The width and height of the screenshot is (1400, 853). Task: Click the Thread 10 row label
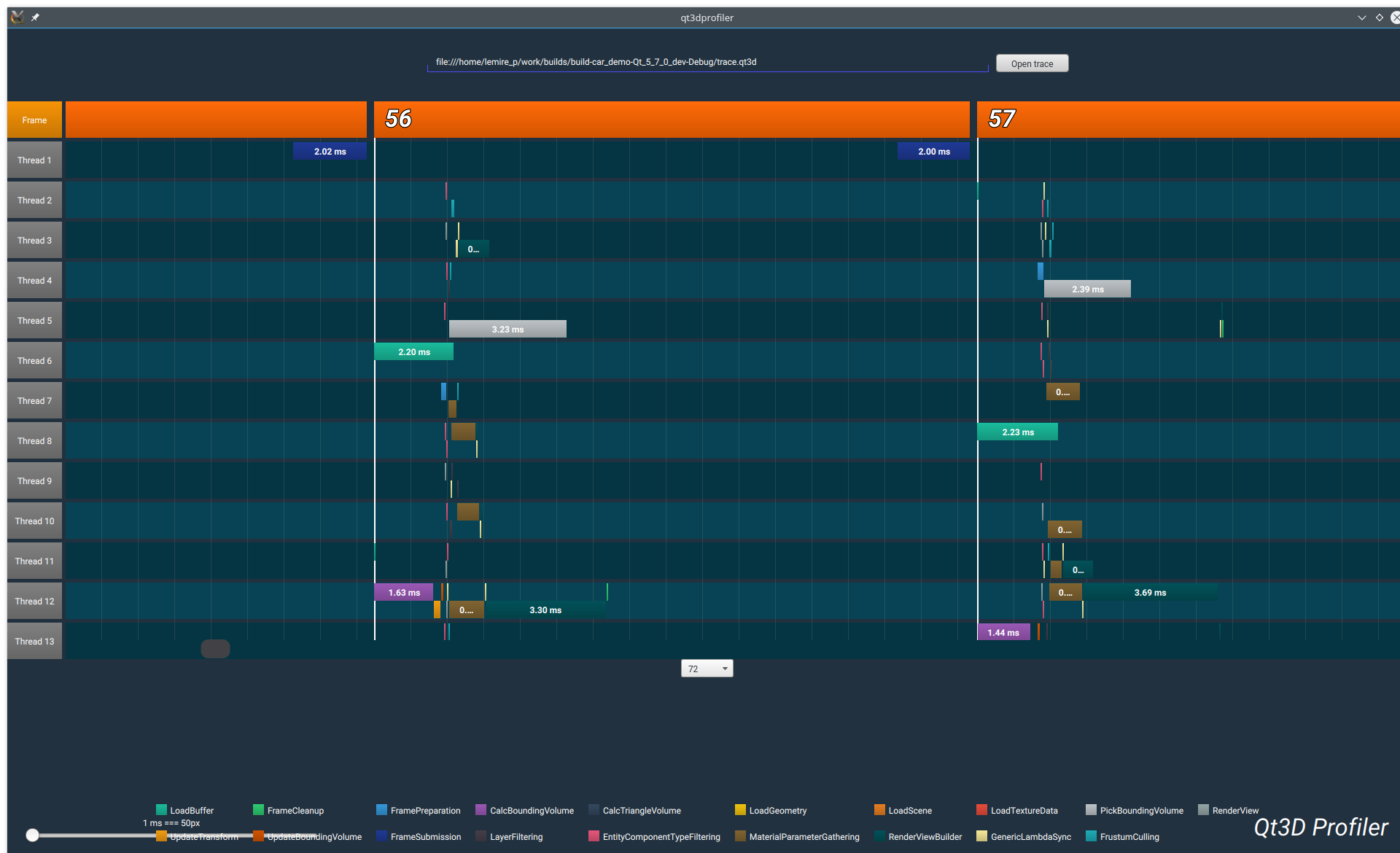34,521
